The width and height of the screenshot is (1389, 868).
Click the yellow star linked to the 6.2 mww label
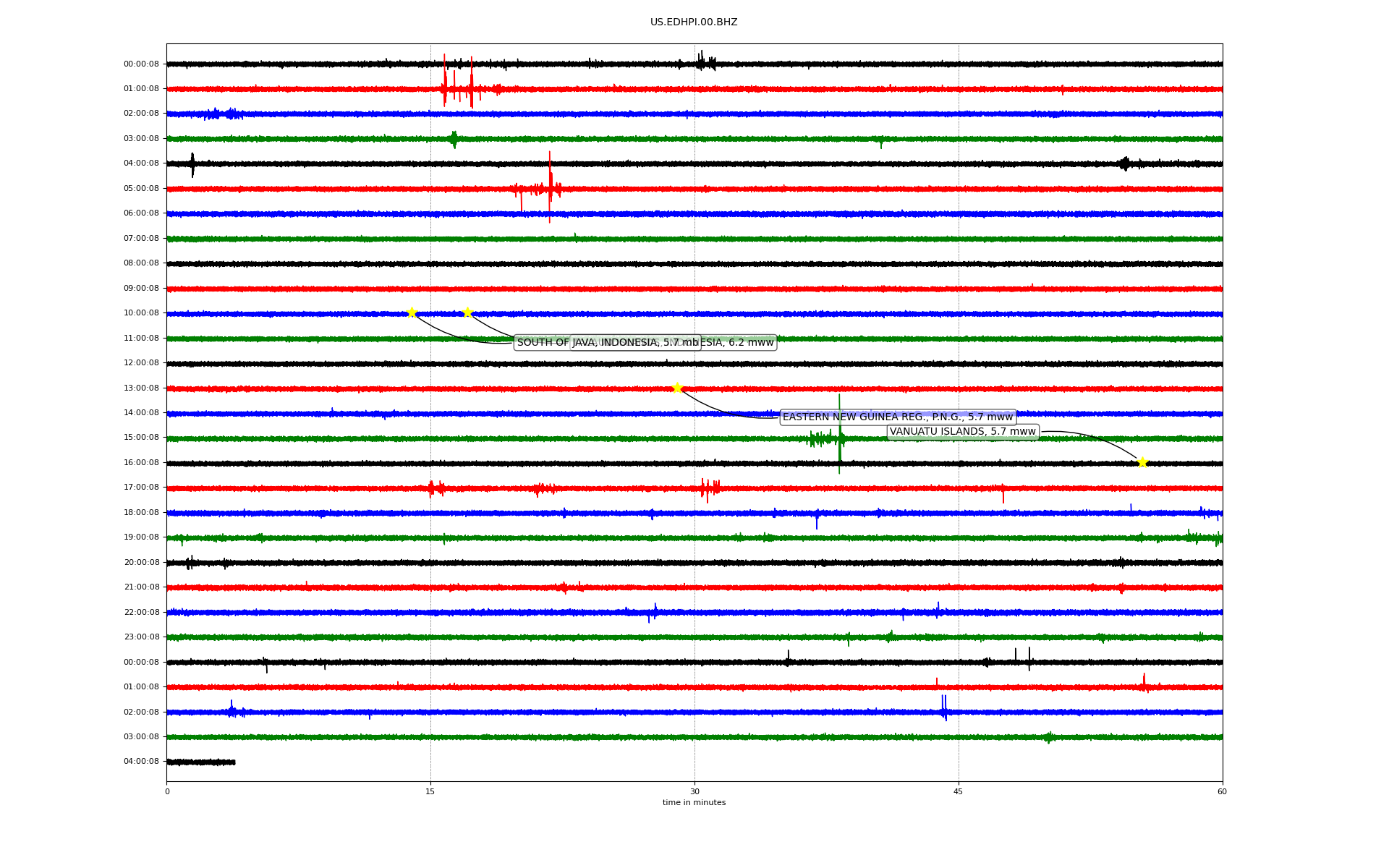[x=467, y=312]
